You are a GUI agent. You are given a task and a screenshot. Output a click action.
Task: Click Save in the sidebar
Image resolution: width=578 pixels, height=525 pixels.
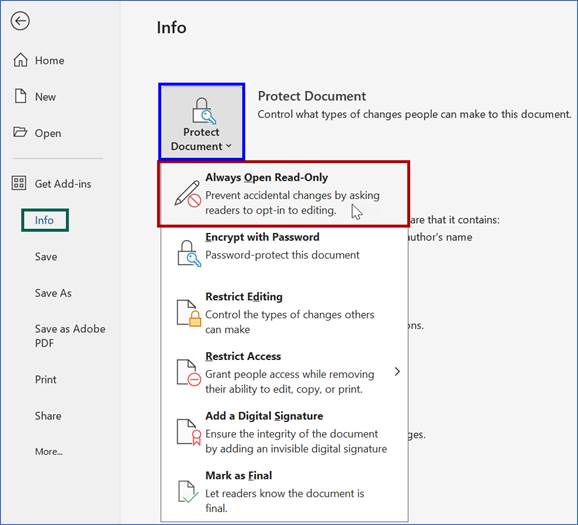[46, 257]
